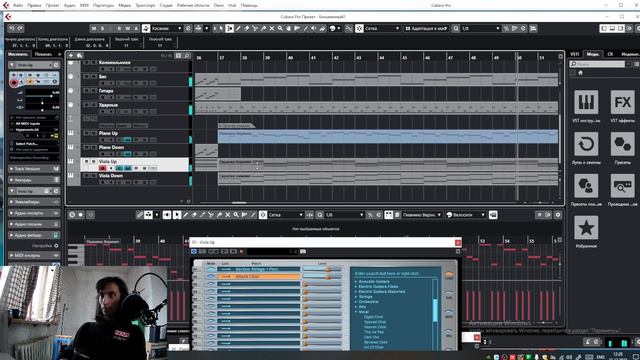Open the File browser tile in the media rack
640x360 pixels.
[622, 186]
